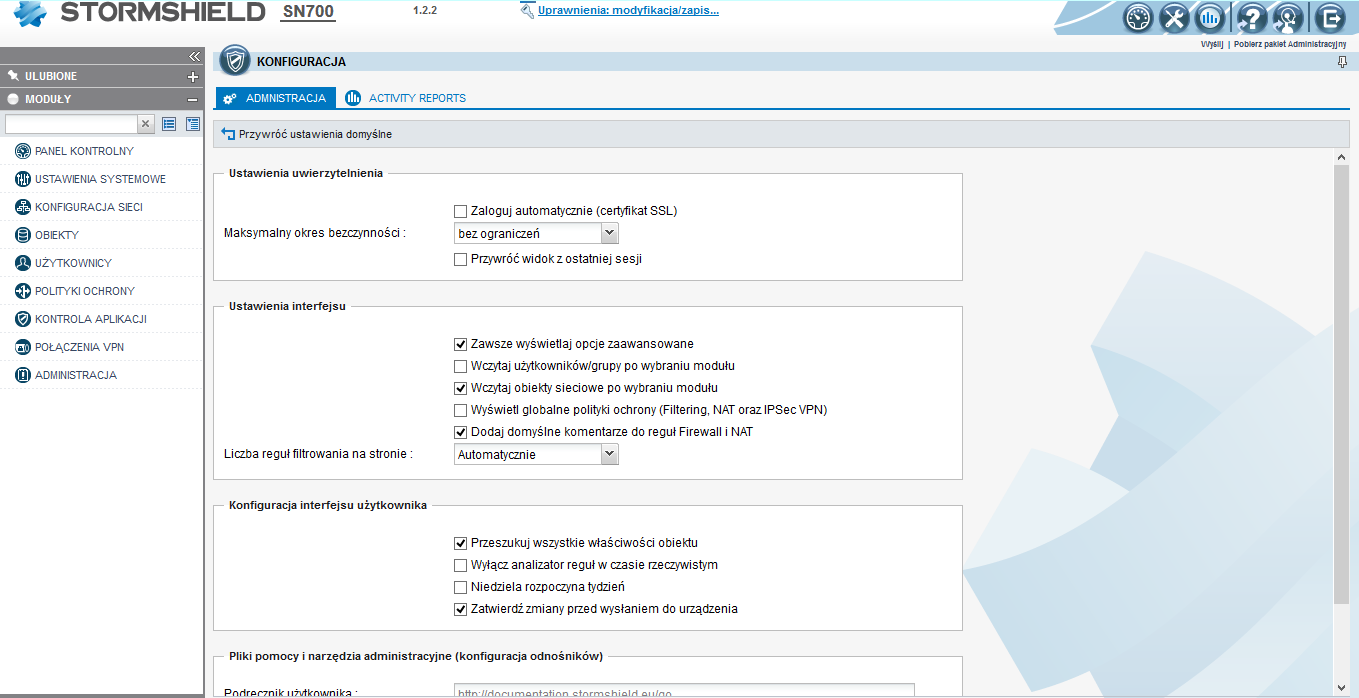Expand ULUBIONE section with plus button
The image size is (1359, 698).
pos(193,77)
